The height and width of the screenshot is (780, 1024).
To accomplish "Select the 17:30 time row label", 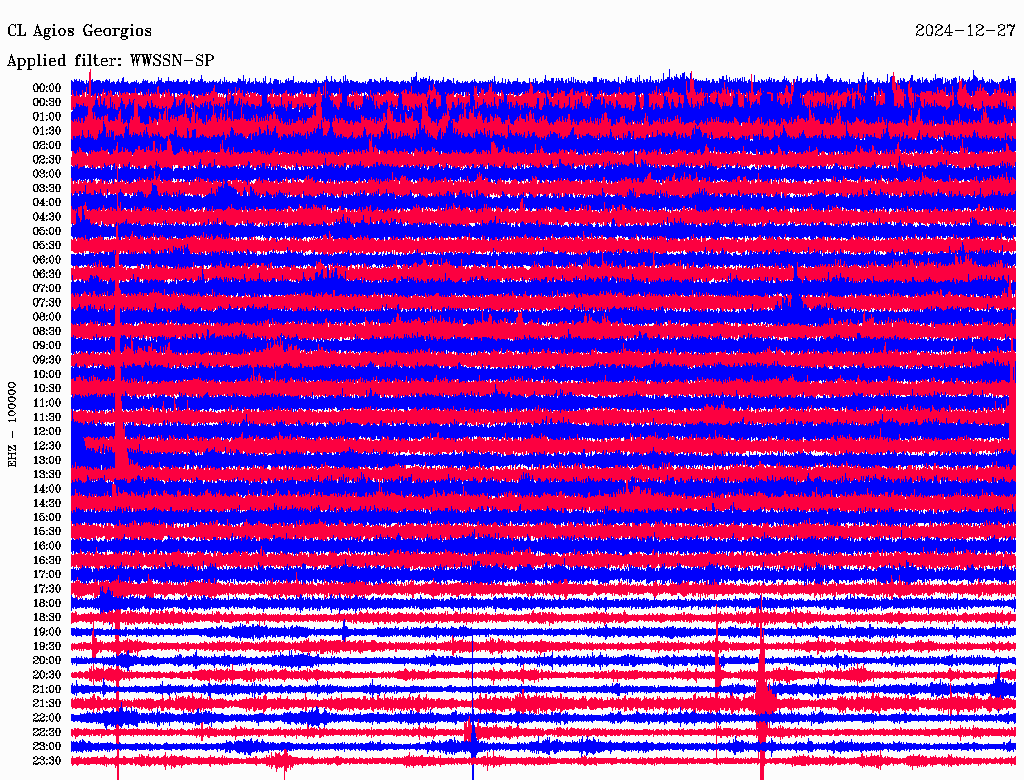I will click(47, 589).
